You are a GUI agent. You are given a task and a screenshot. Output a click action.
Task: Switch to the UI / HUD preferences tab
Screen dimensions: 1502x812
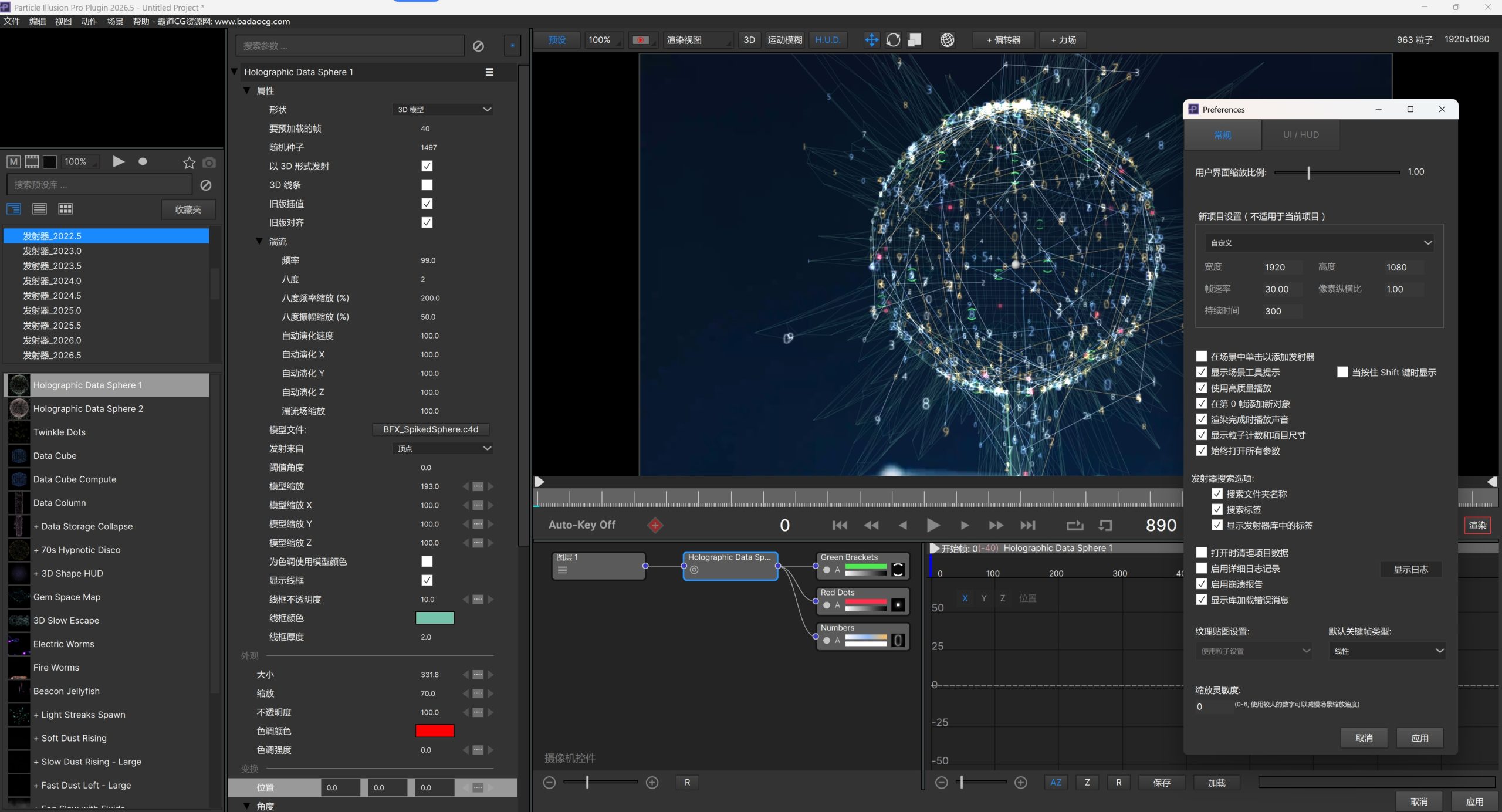[1301, 135]
